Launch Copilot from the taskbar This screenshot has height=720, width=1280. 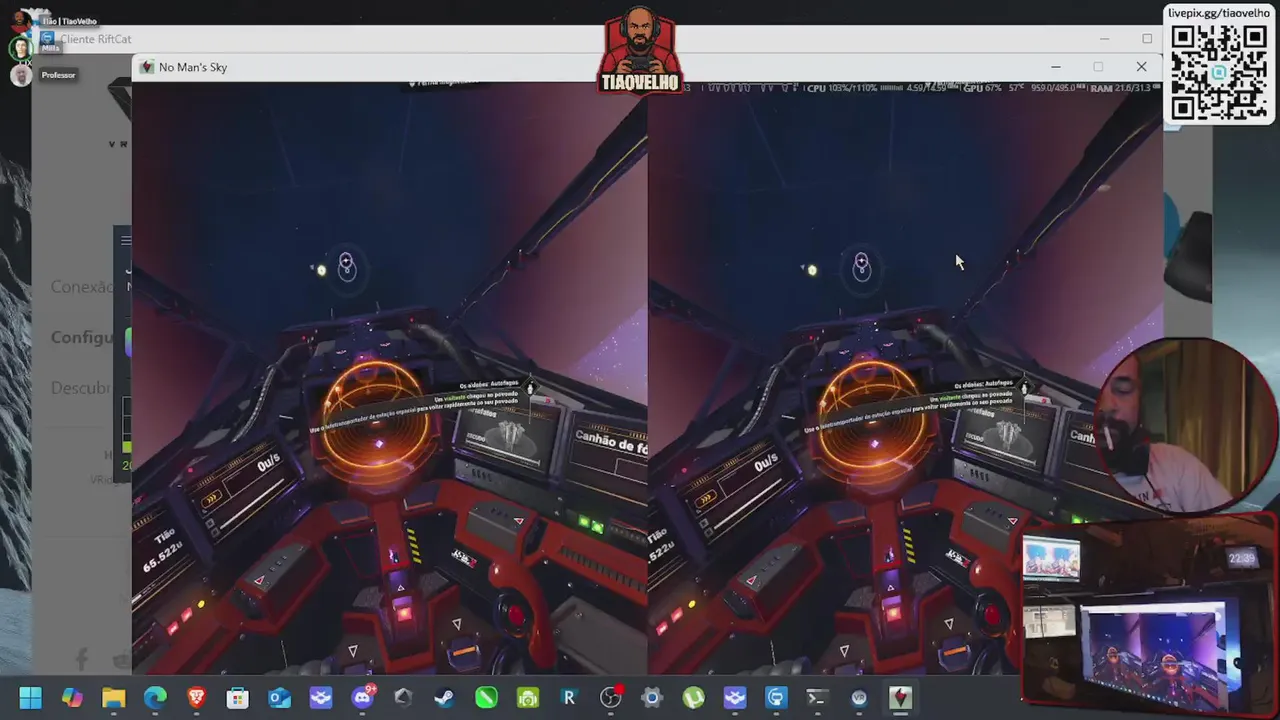pyautogui.click(x=72, y=698)
